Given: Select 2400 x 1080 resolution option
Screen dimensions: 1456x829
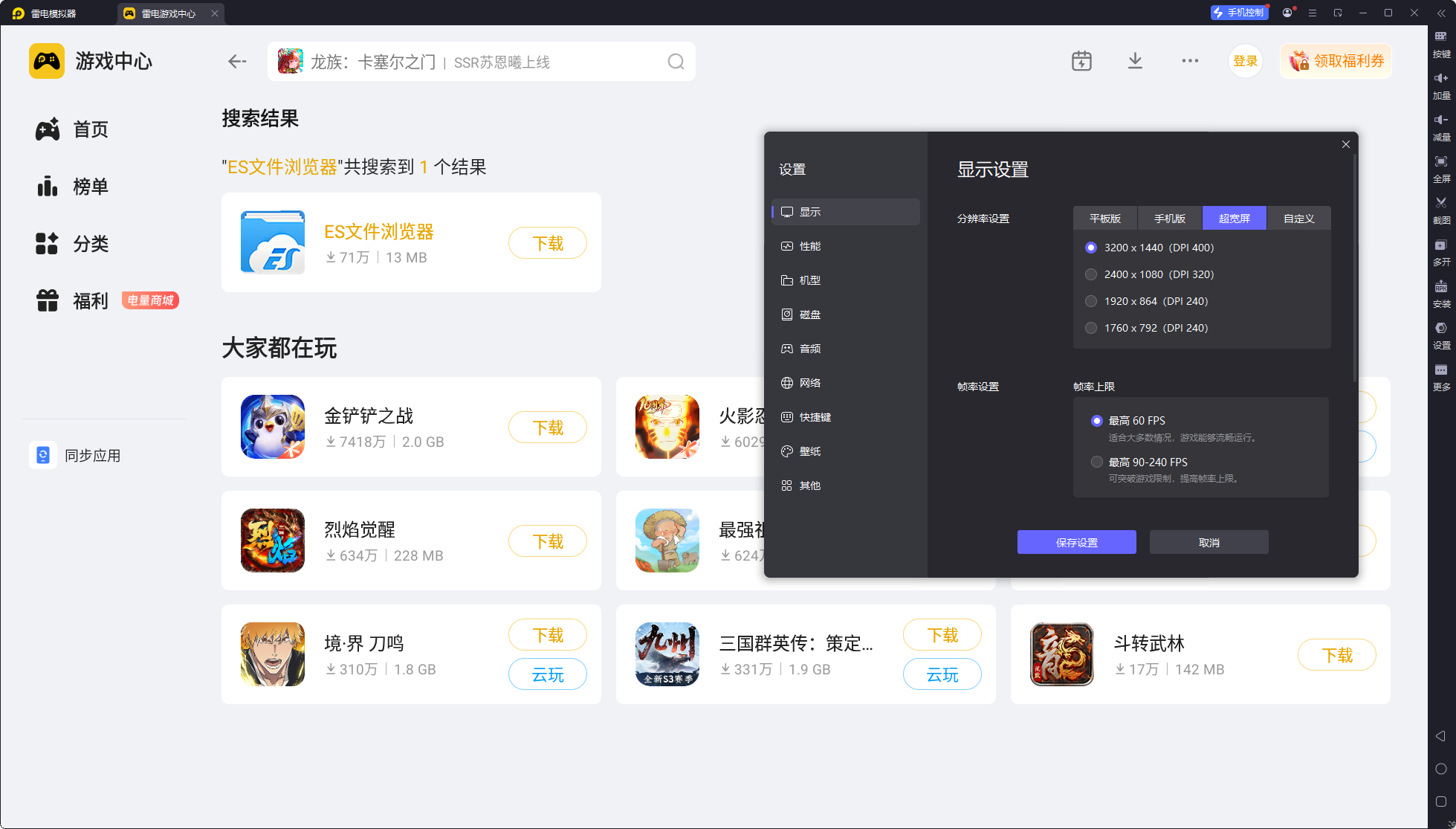Looking at the screenshot, I should coord(1091,274).
